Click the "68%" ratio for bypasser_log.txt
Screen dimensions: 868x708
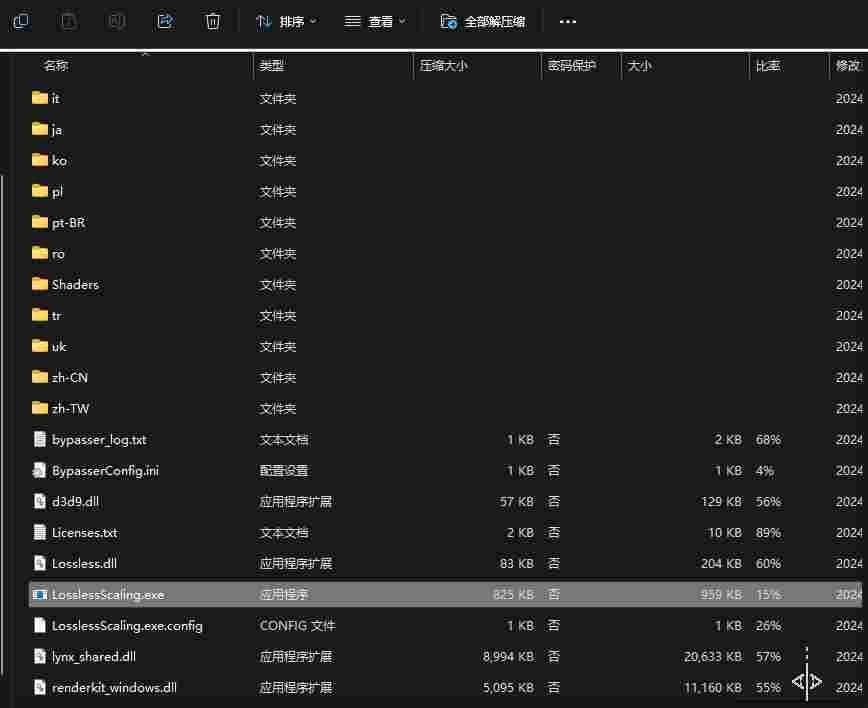pos(768,440)
